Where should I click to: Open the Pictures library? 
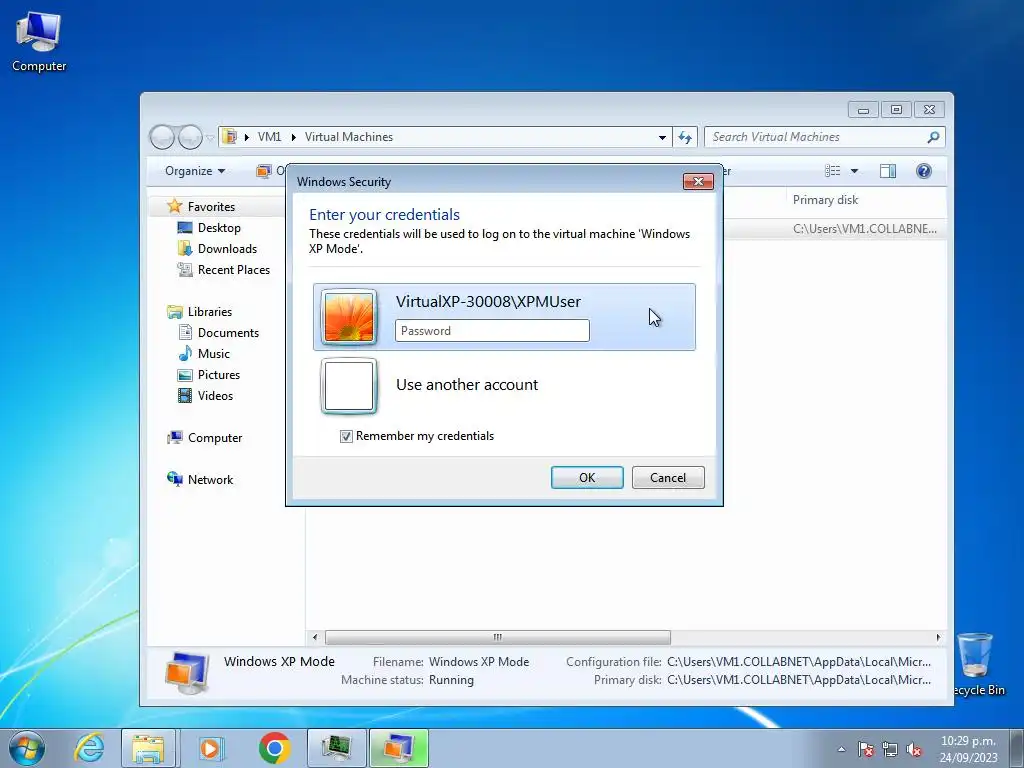click(x=219, y=374)
